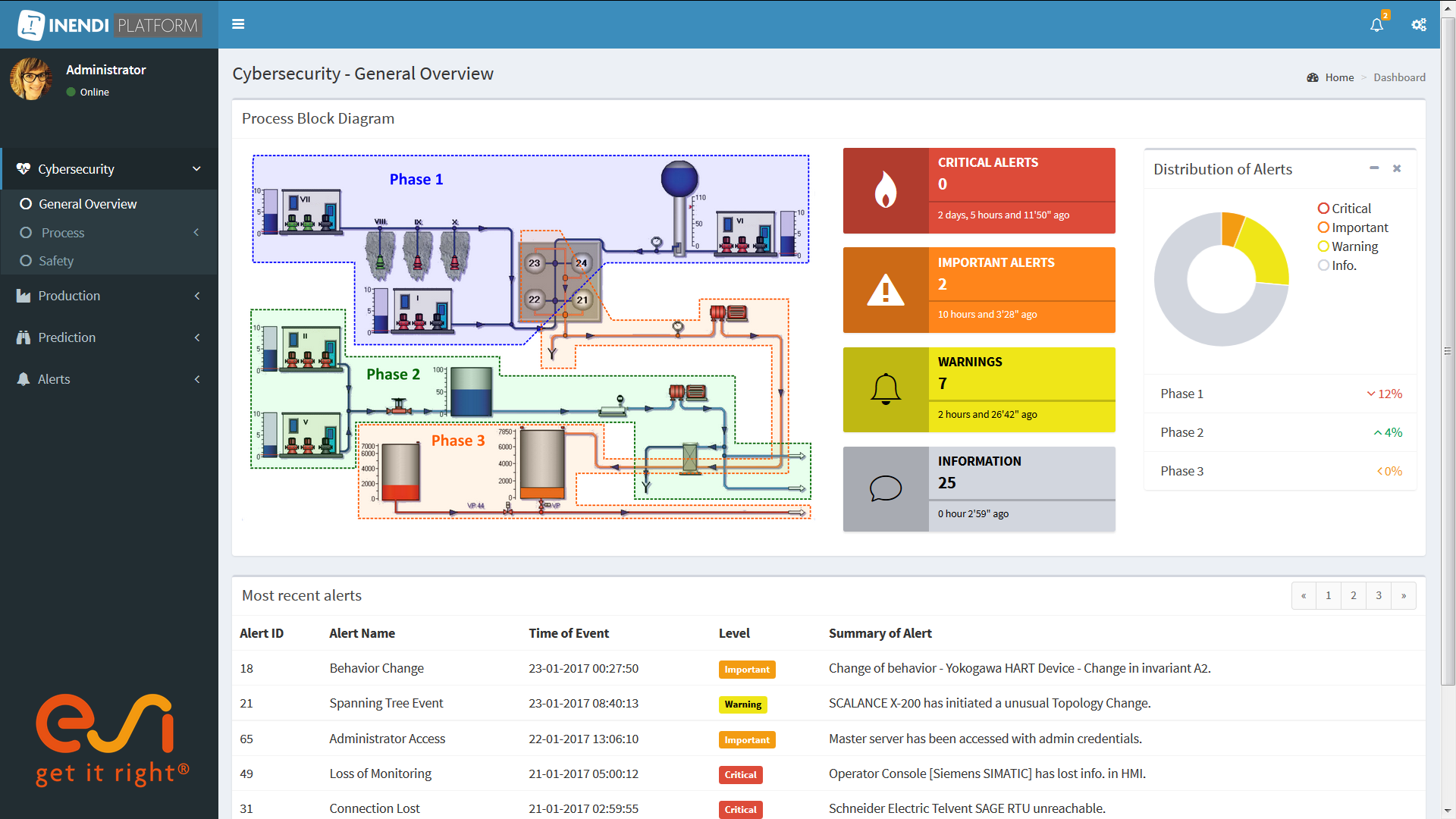Viewport: 1456px width, 819px height.
Task: Collapse the Cybersecurity menu chevron
Action: [196, 168]
